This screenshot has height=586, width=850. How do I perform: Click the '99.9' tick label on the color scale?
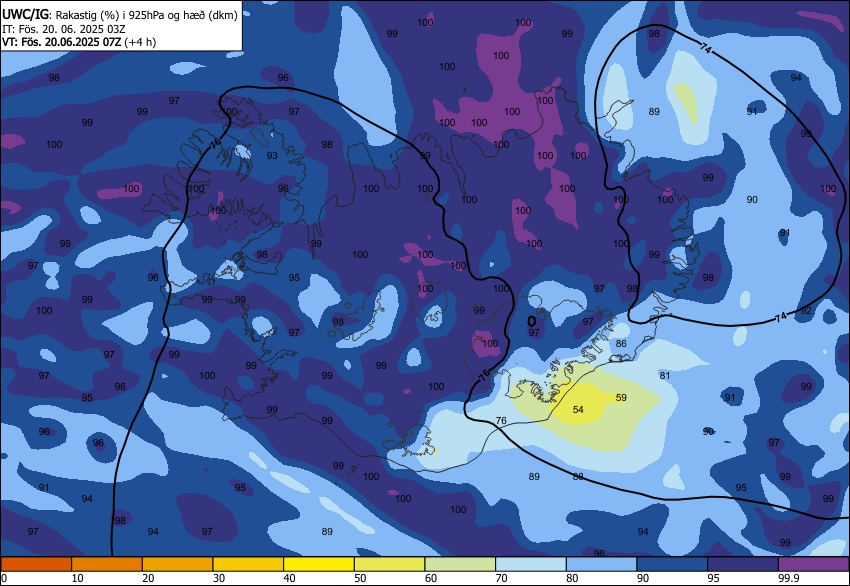click(x=788, y=578)
